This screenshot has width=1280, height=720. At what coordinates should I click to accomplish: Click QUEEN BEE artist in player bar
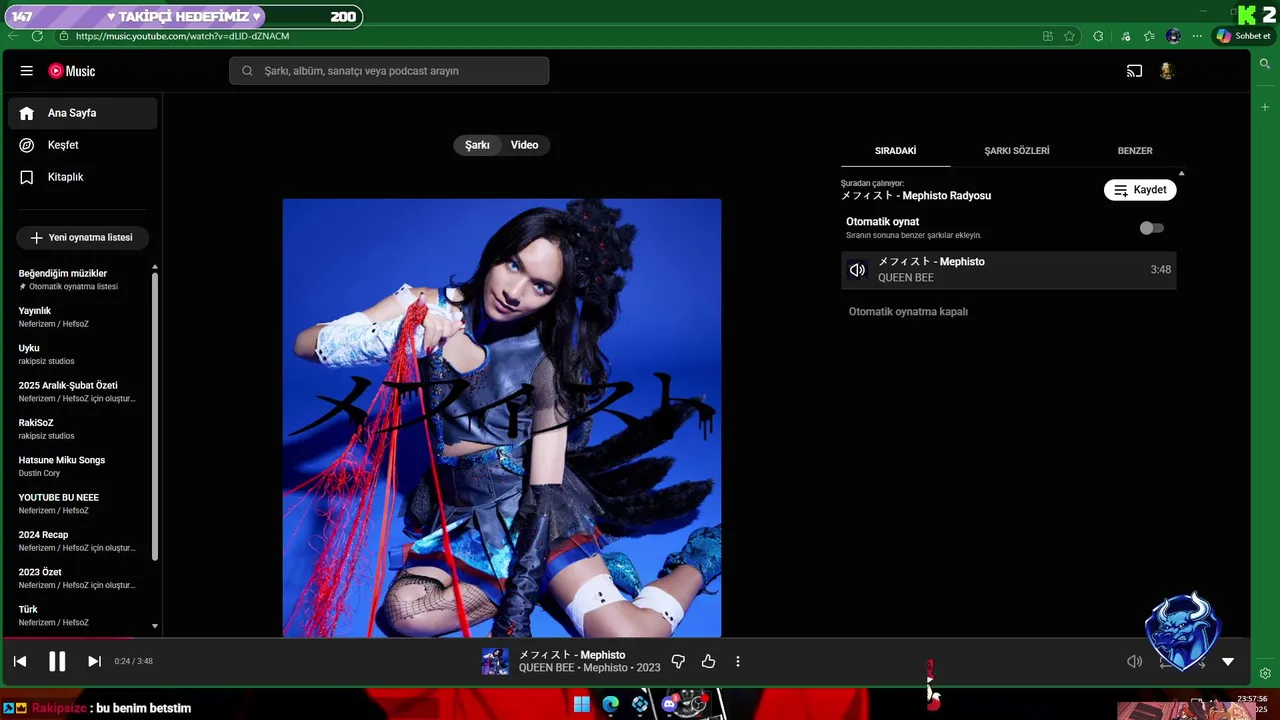click(546, 668)
